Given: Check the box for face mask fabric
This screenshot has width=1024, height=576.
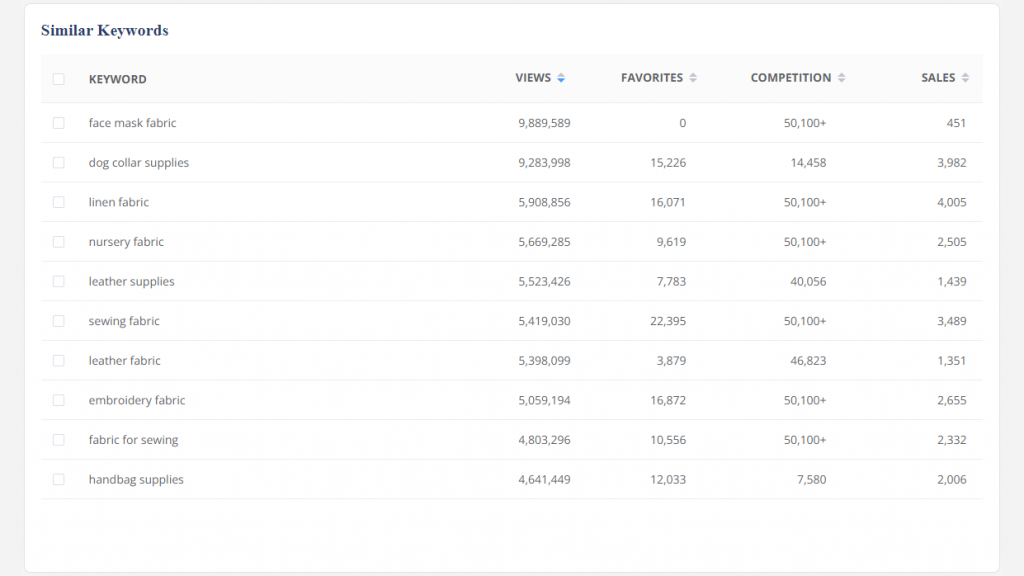Looking at the screenshot, I should coord(59,123).
